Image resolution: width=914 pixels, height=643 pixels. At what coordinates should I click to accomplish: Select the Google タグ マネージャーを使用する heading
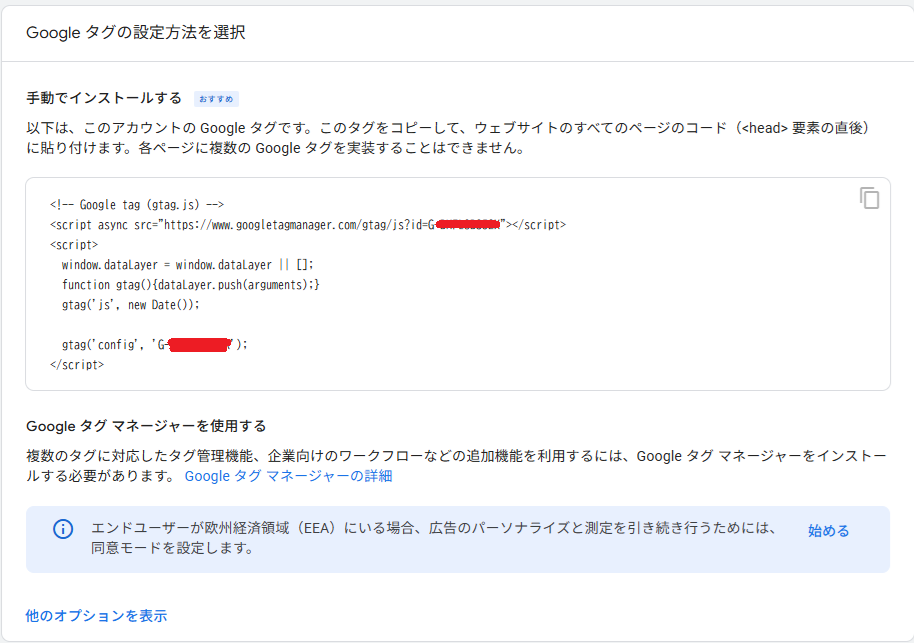tap(146, 426)
